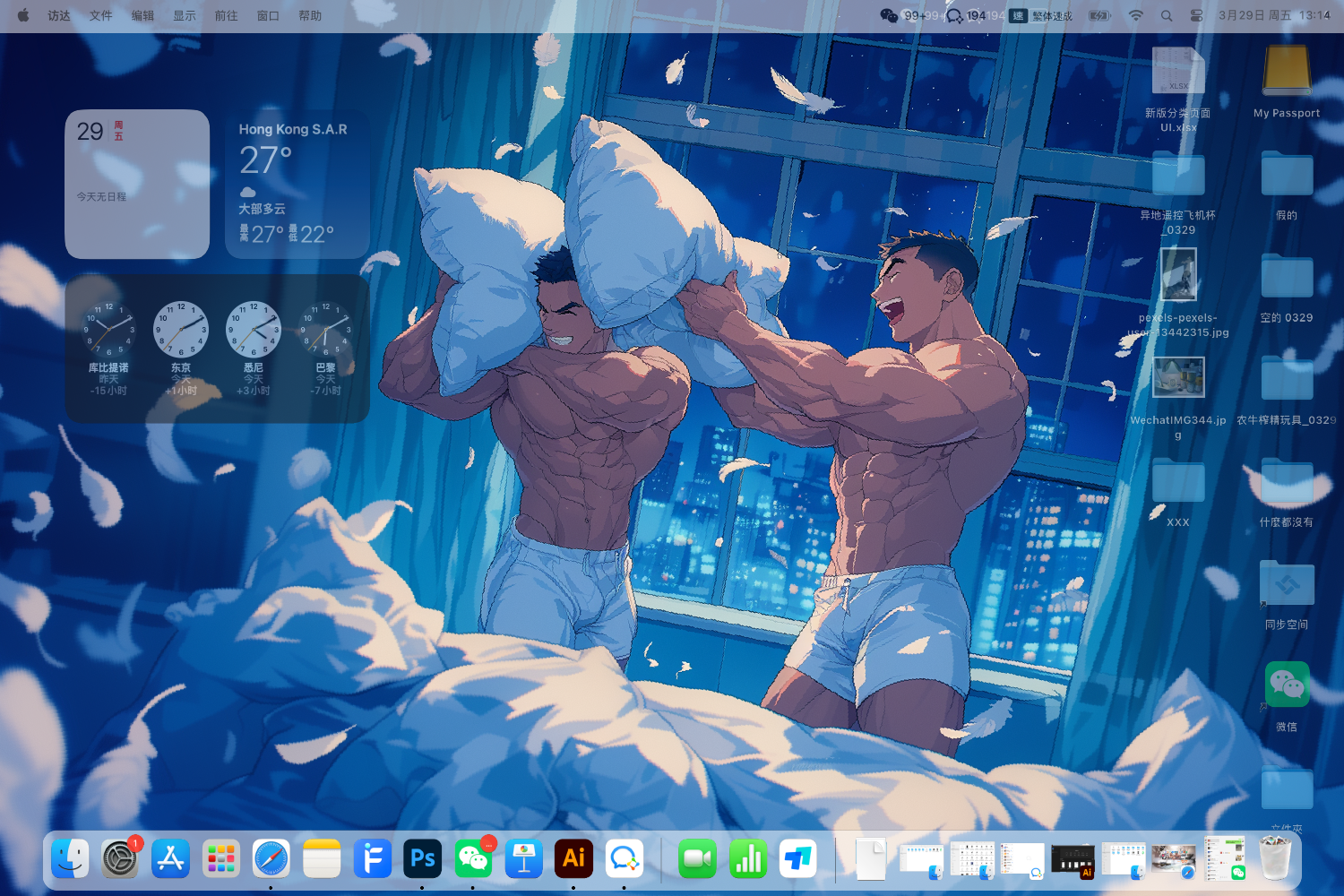Open the Apple menu
Screen dimensions: 1344x896
pos(23,16)
